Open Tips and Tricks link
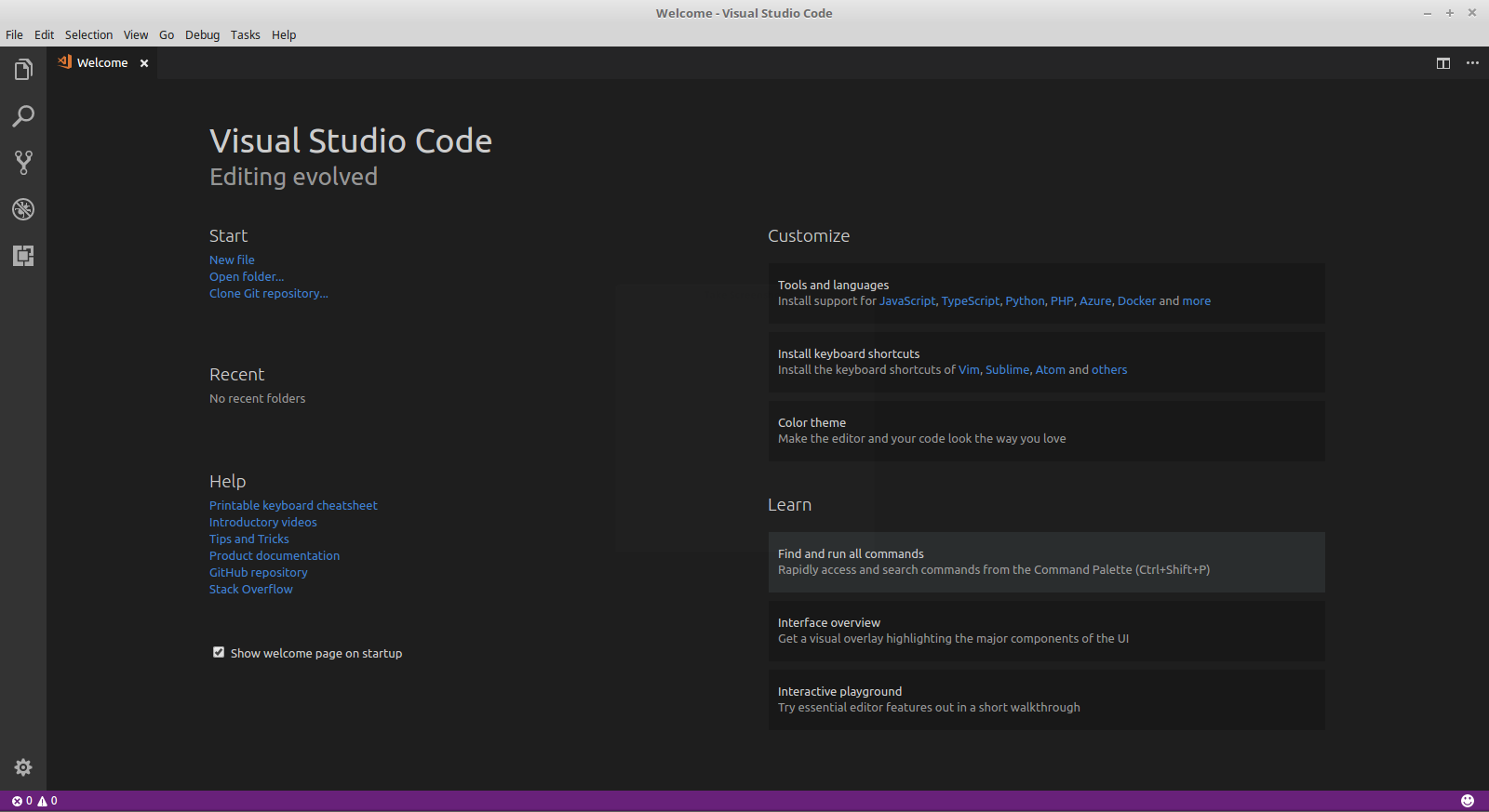Viewport: 1489px width, 812px height. [249, 539]
